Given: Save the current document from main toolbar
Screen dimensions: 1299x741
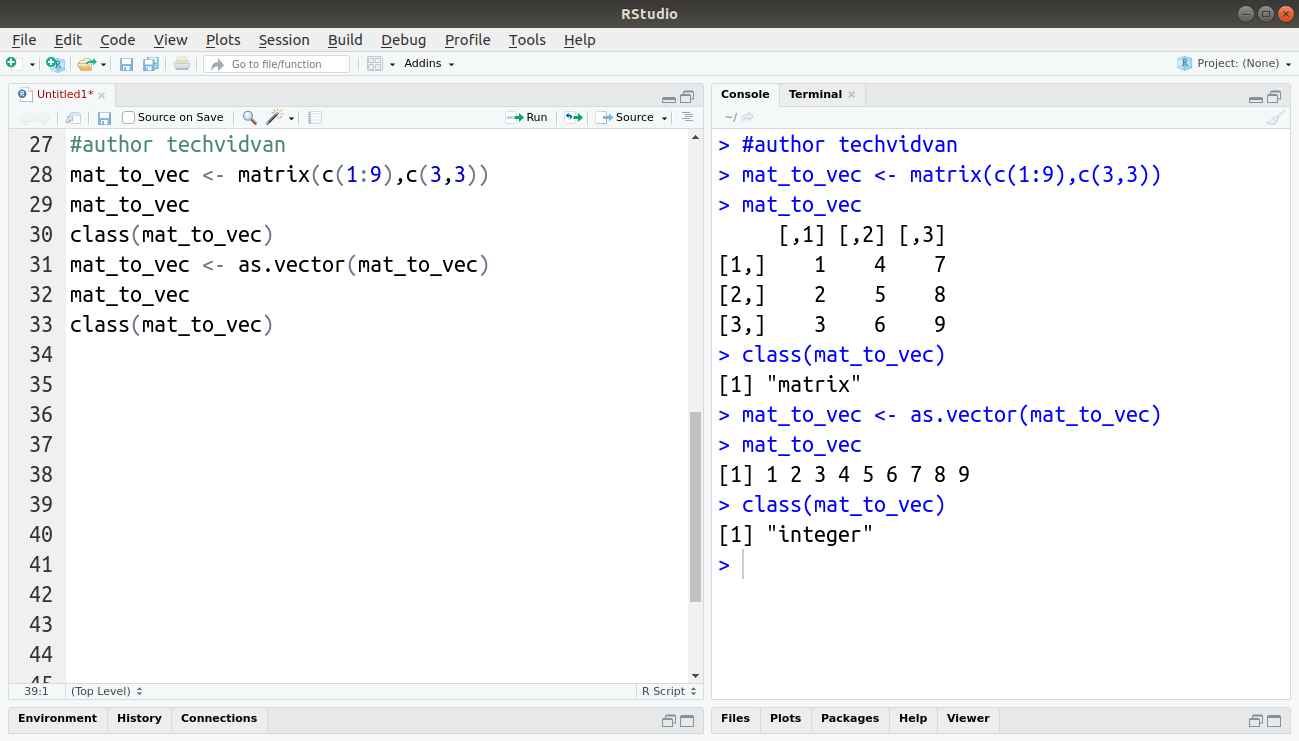Looking at the screenshot, I should coord(127,64).
